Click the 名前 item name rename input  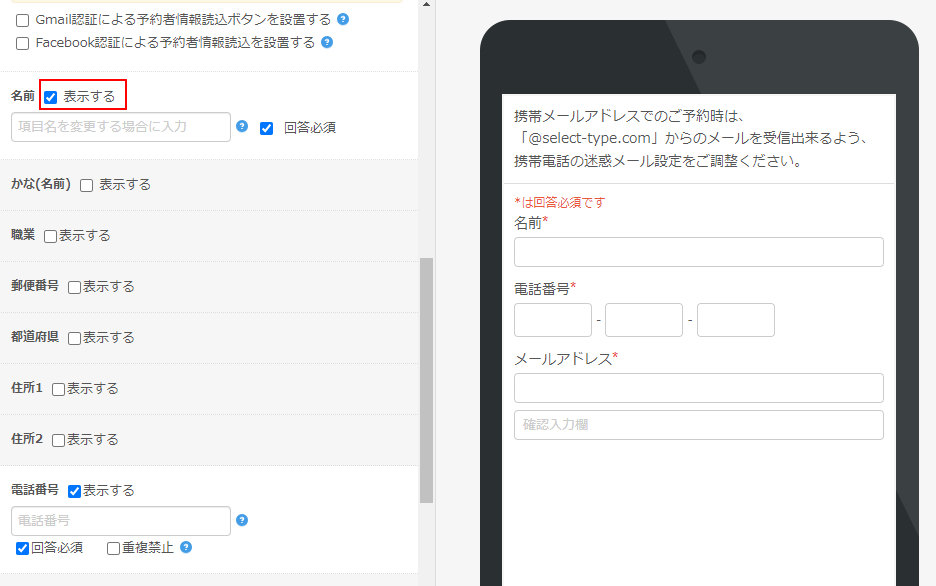121,127
